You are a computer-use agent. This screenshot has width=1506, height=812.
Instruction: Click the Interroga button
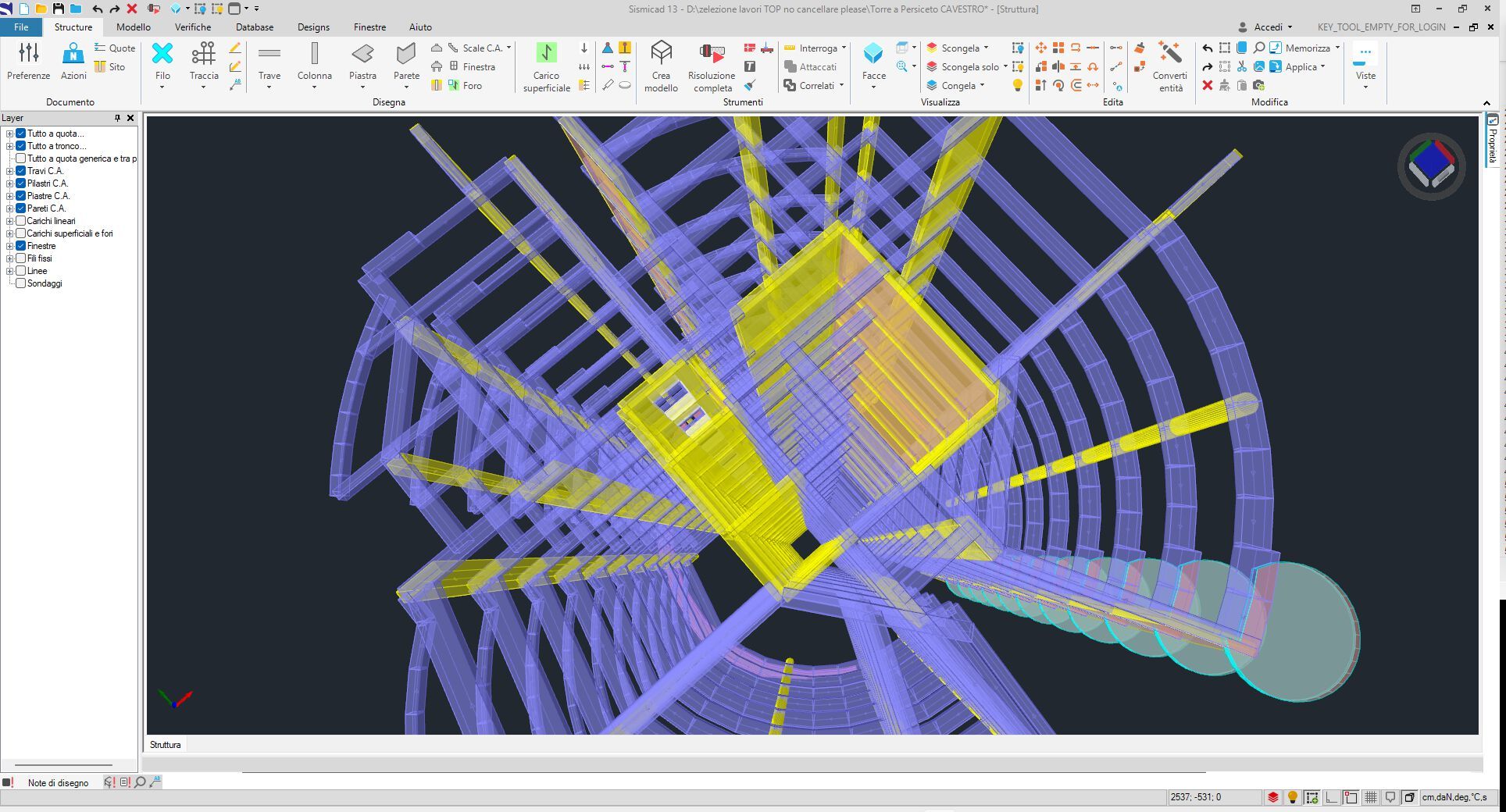(x=817, y=48)
